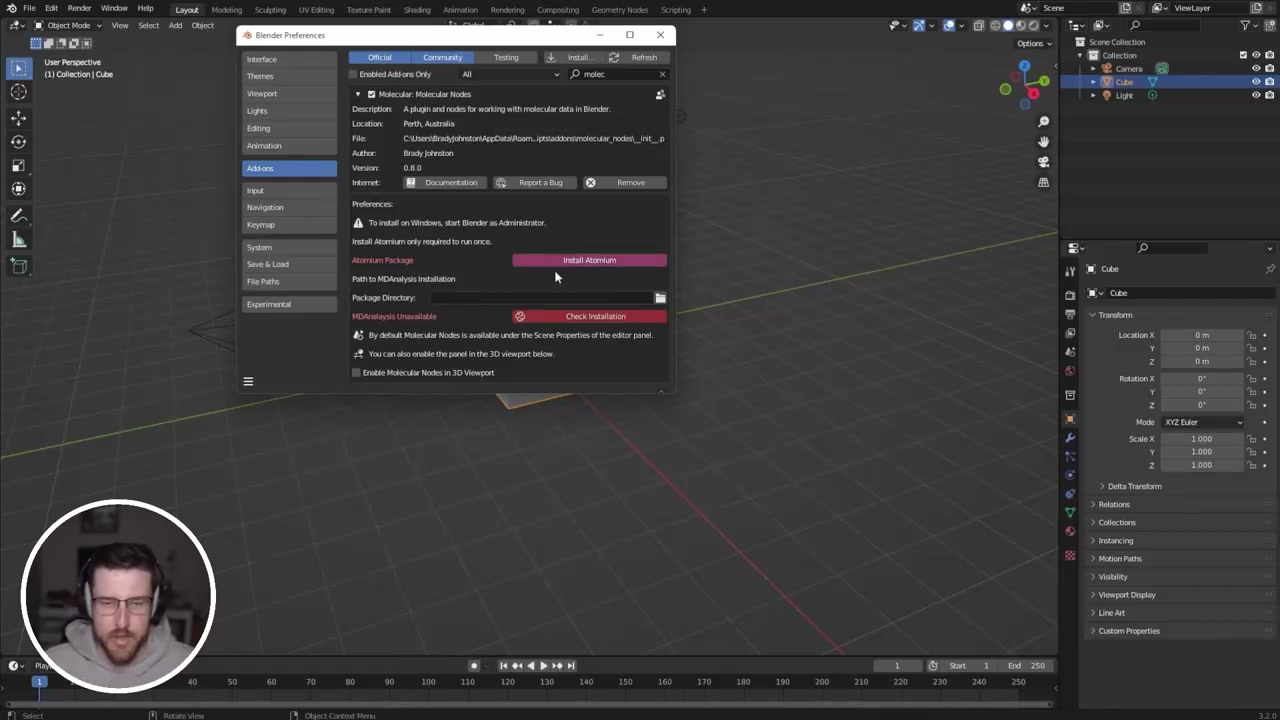This screenshot has height=720, width=1280.
Task: Toggle Collection visibility eye in outliner
Action: [1256, 55]
